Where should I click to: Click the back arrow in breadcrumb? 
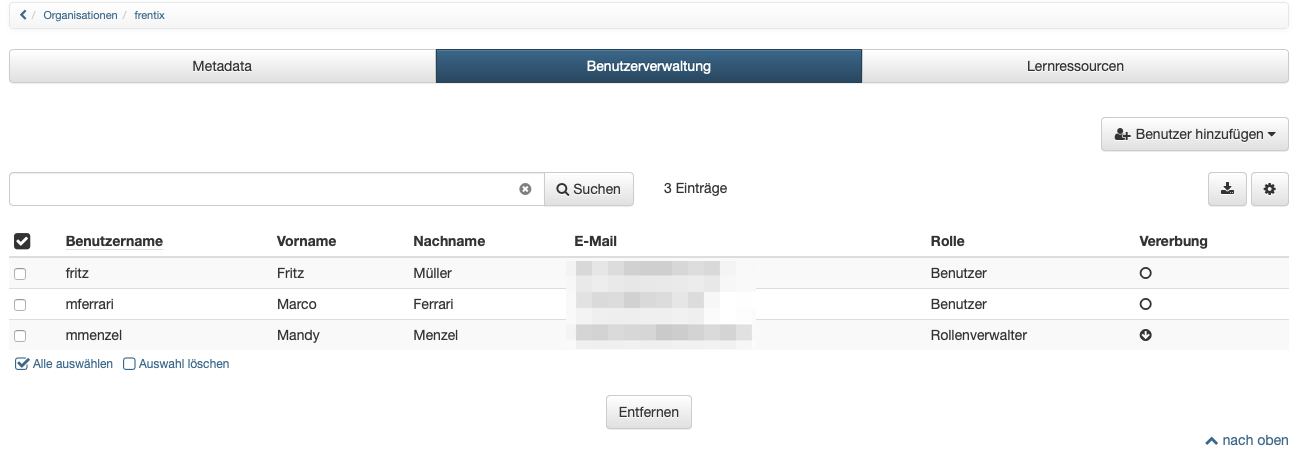(x=24, y=15)
